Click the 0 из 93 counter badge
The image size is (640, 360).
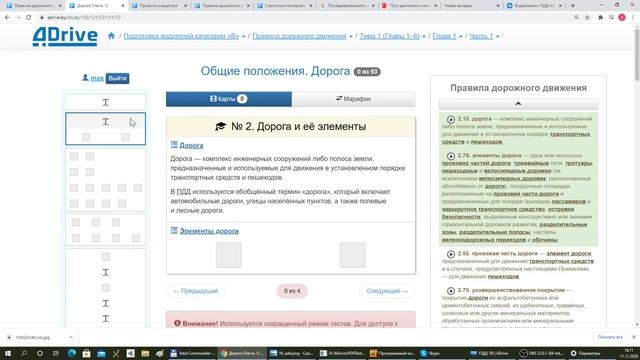(x=367, y=71)
